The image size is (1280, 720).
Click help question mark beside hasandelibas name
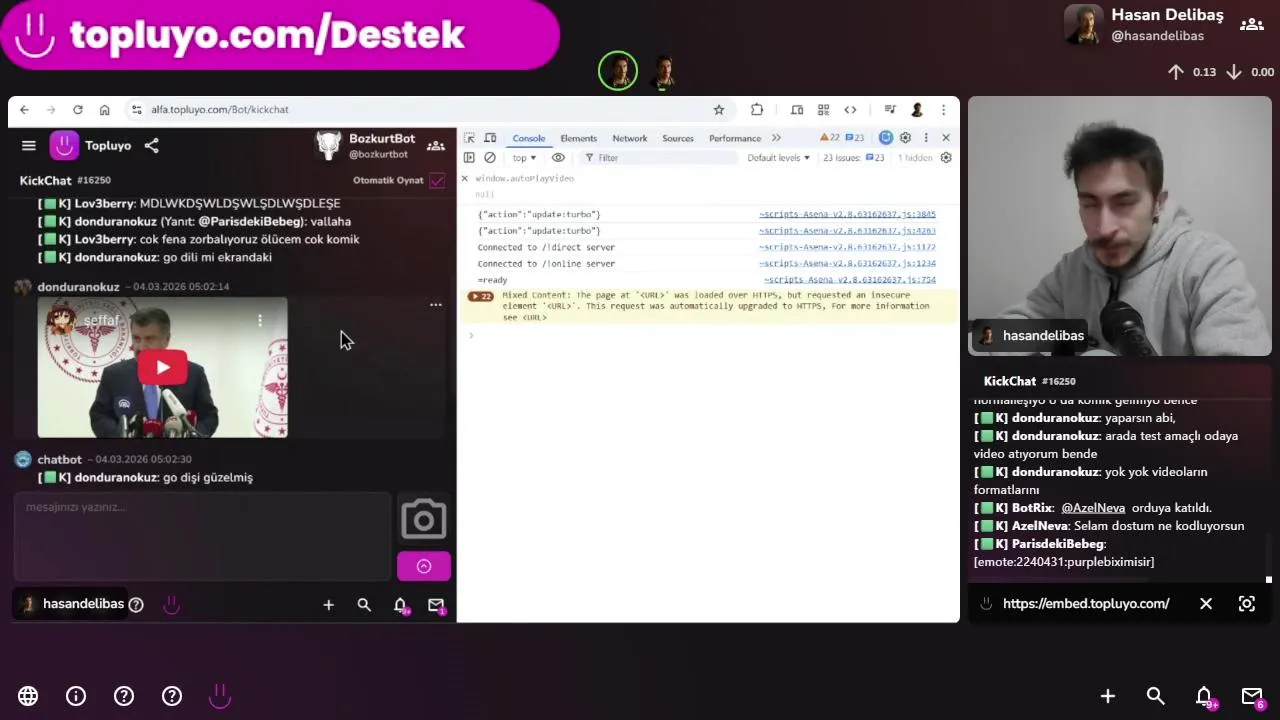[x=136, y=605]
